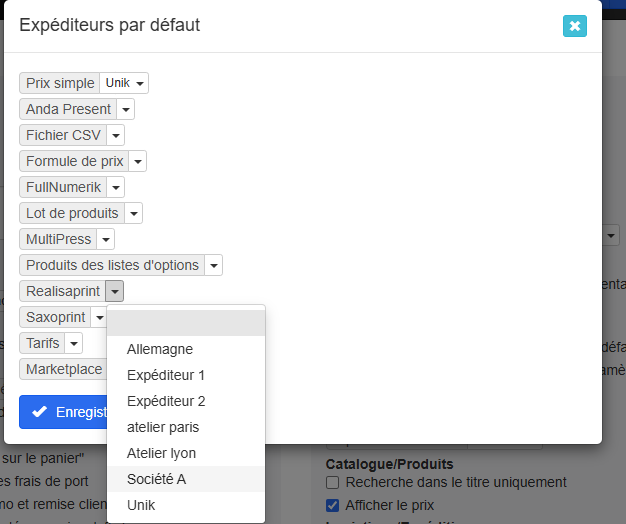Viewport: 626px width, 524px height.
Task: Open the Fichier CSV dropdown arrow
Action: pos(116,135)
